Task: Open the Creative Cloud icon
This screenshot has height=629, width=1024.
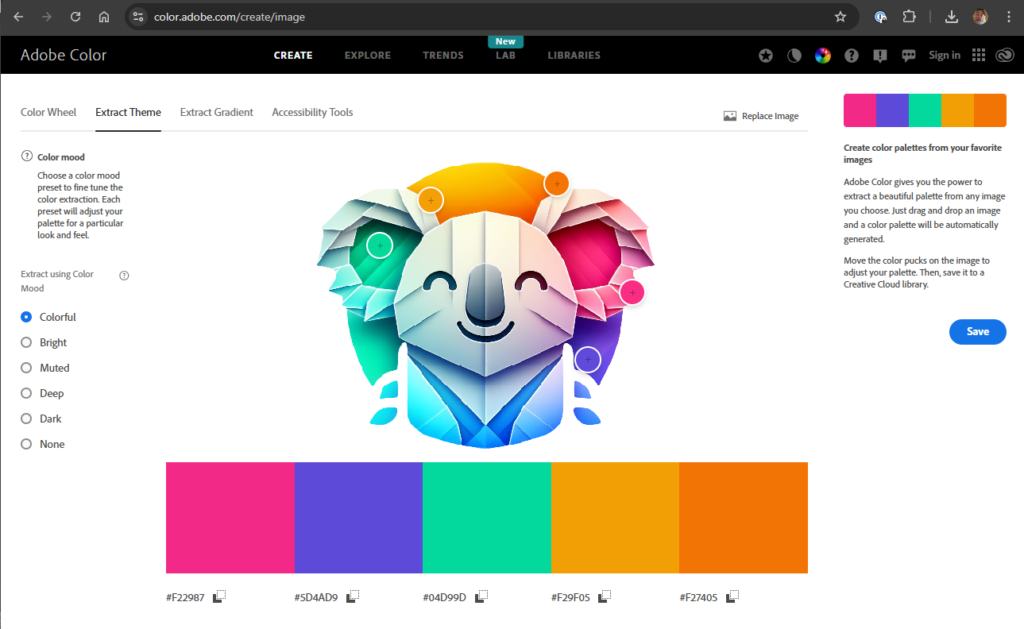Action: point(1005,56)
